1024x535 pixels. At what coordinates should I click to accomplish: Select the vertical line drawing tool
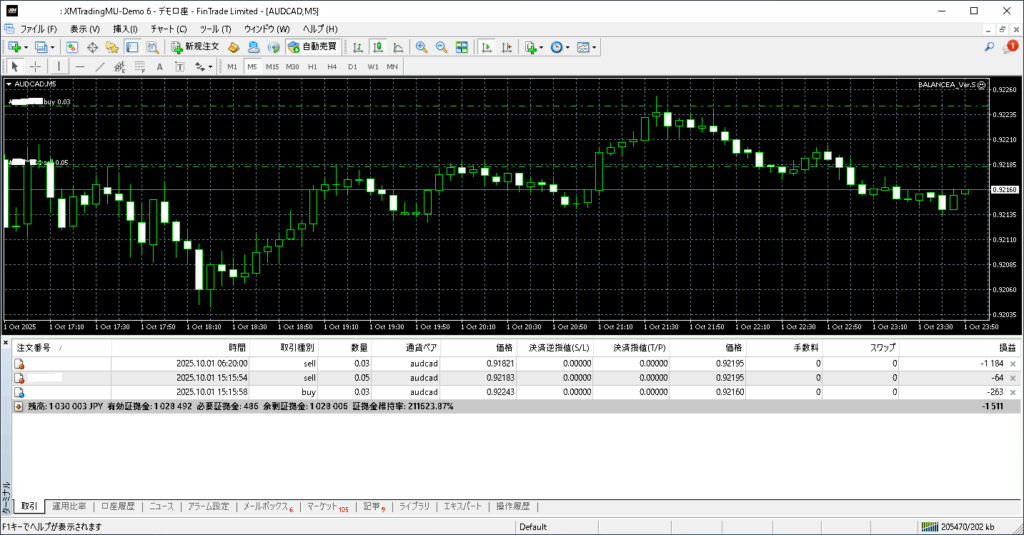59,66
